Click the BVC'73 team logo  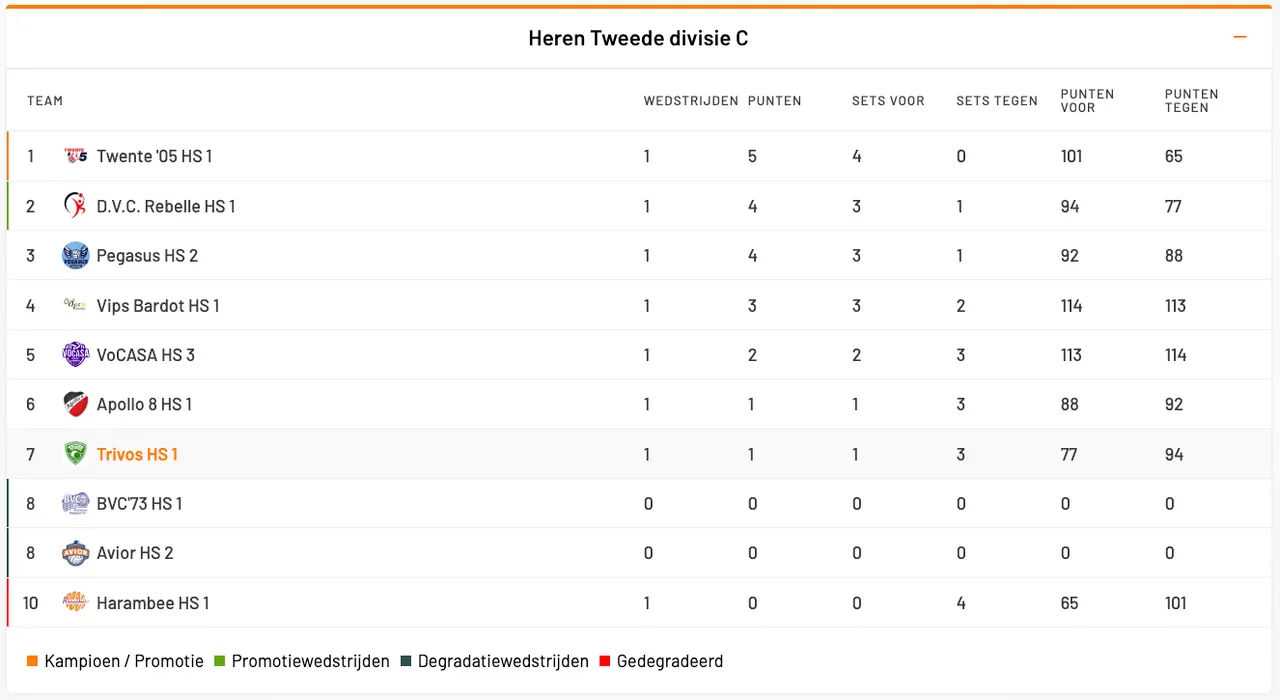(76, 503)
